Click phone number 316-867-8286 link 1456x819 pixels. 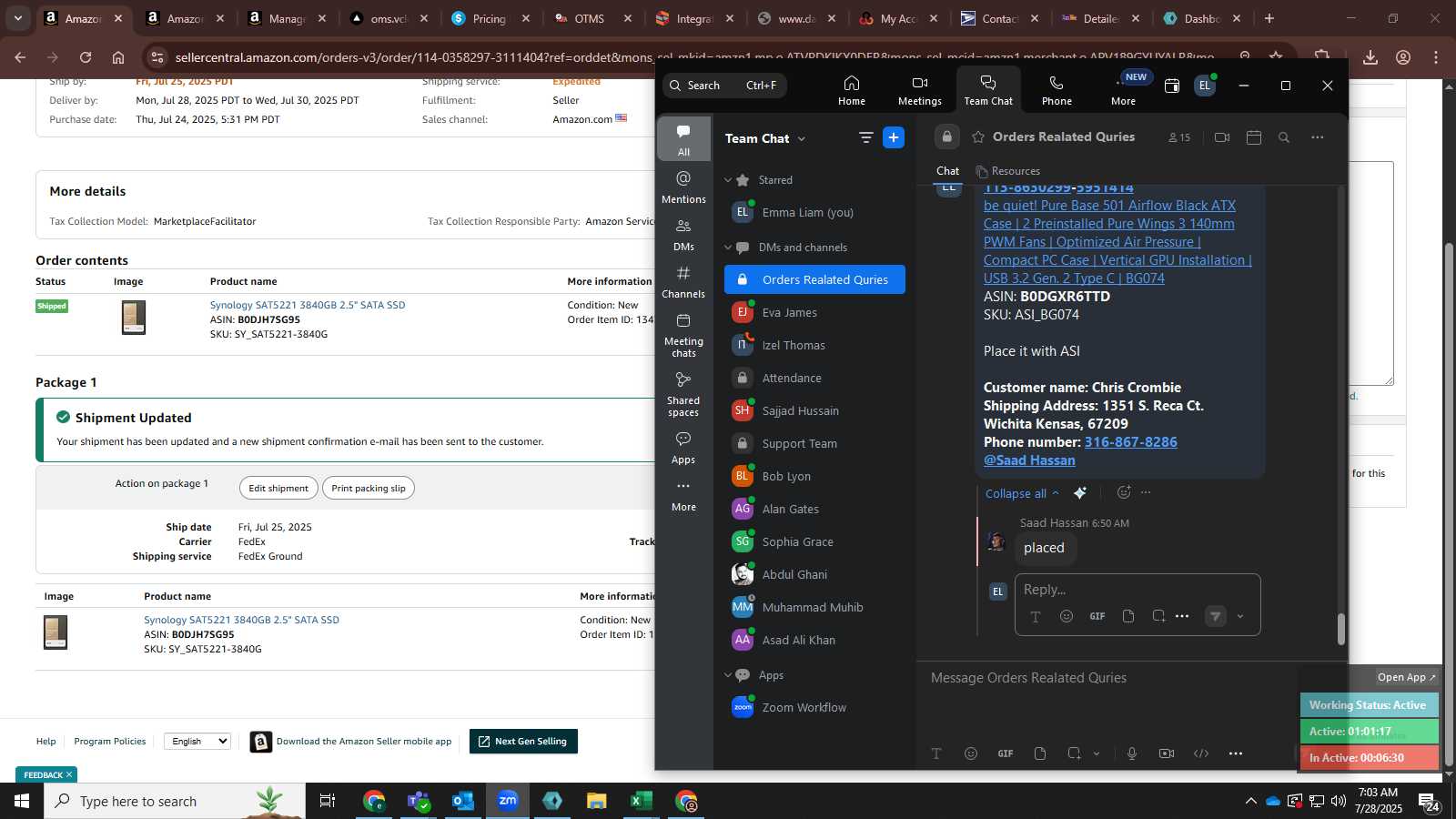point(1130,441)
